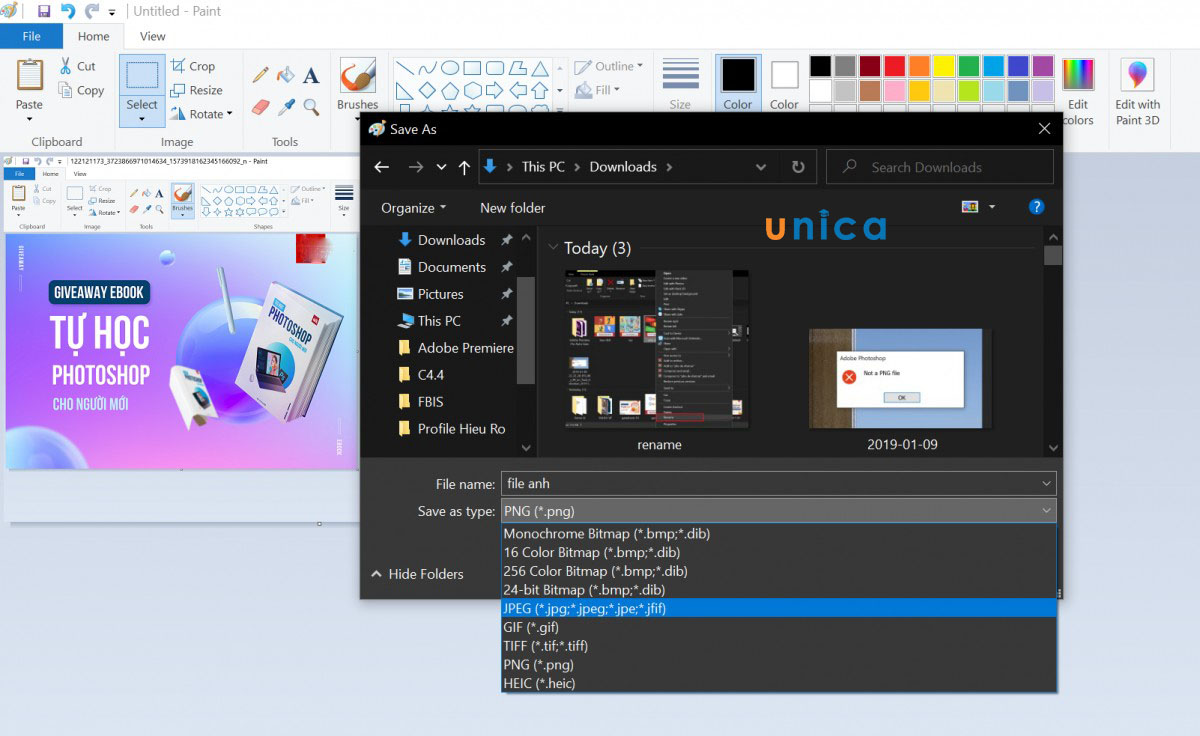Select the Magnifier tool
Screen dimensions: 1200x736
pyautogui.click(x=311, y=105)
